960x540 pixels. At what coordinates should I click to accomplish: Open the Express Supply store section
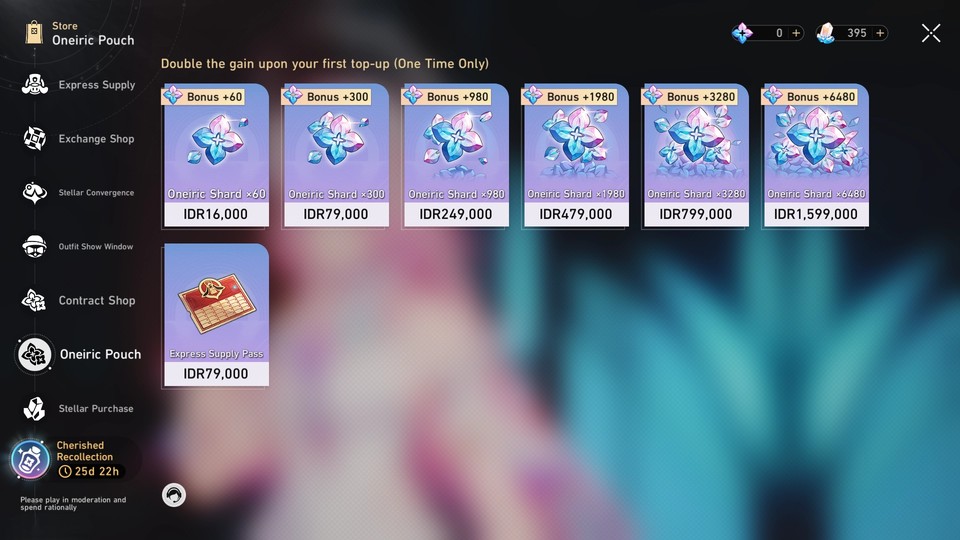tap(78, 85)
